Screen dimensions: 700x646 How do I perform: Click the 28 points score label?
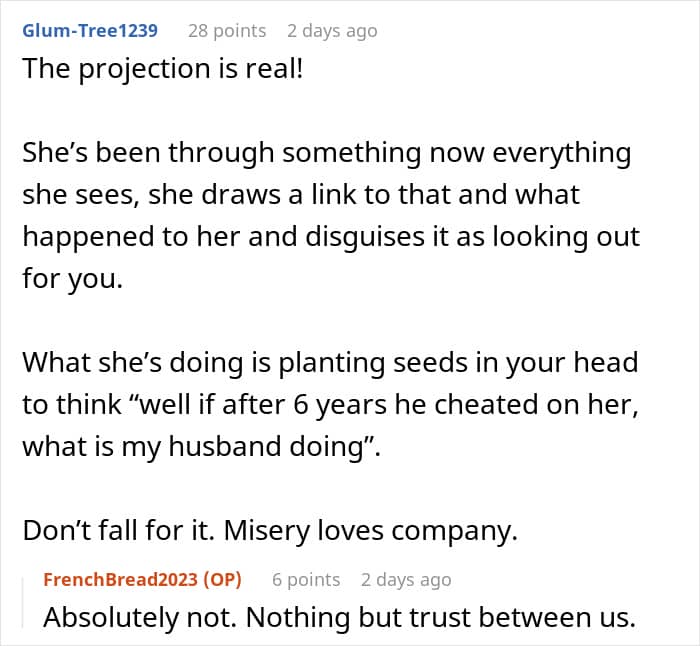(227, 31)
